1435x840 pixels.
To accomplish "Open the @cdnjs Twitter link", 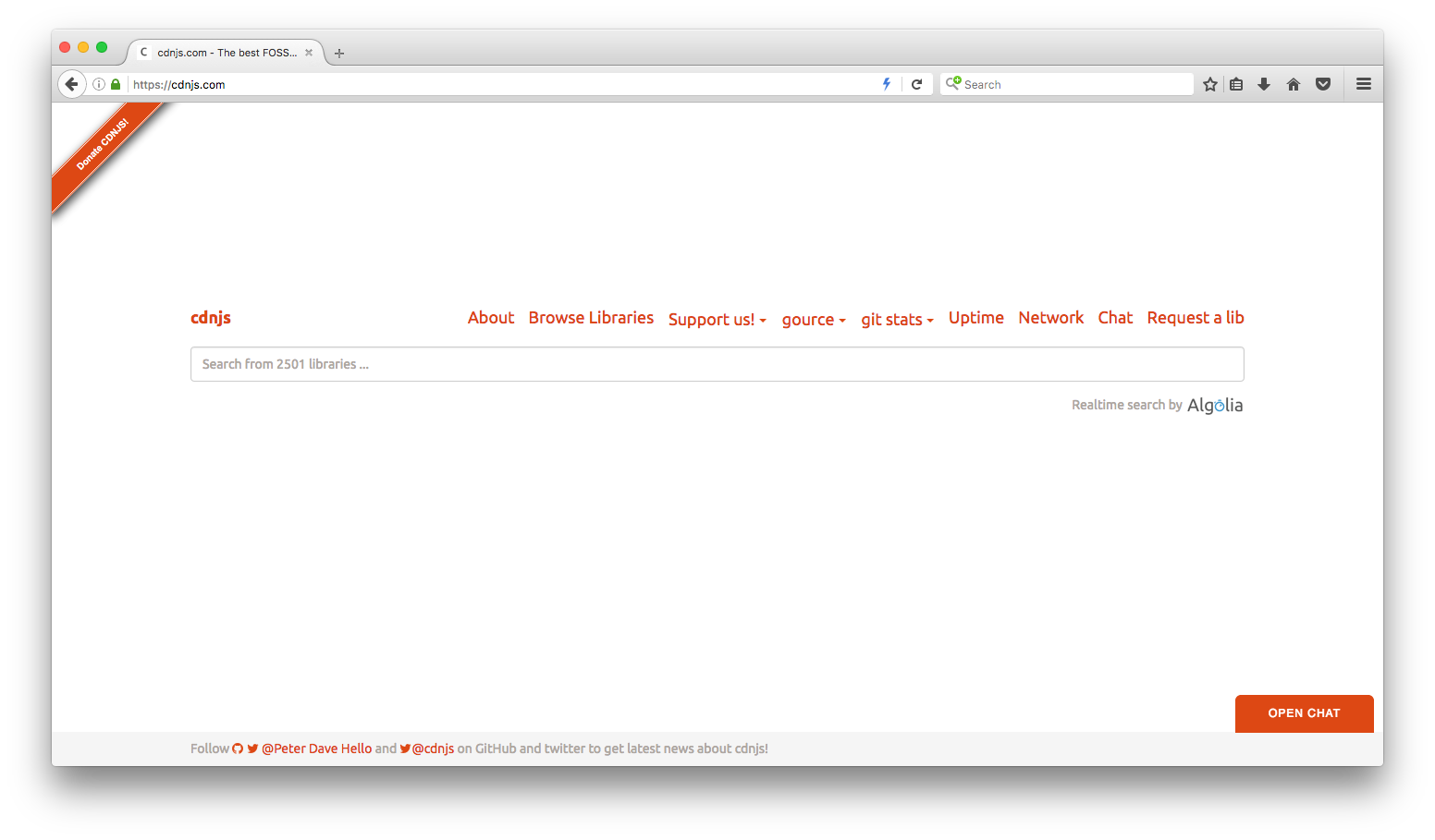I will (433, 749).
